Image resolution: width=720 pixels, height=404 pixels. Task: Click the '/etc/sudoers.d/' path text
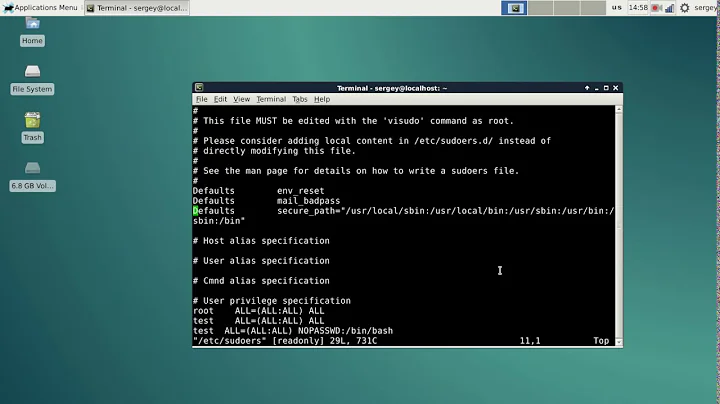pyautogui.click(x=453, y=141)
